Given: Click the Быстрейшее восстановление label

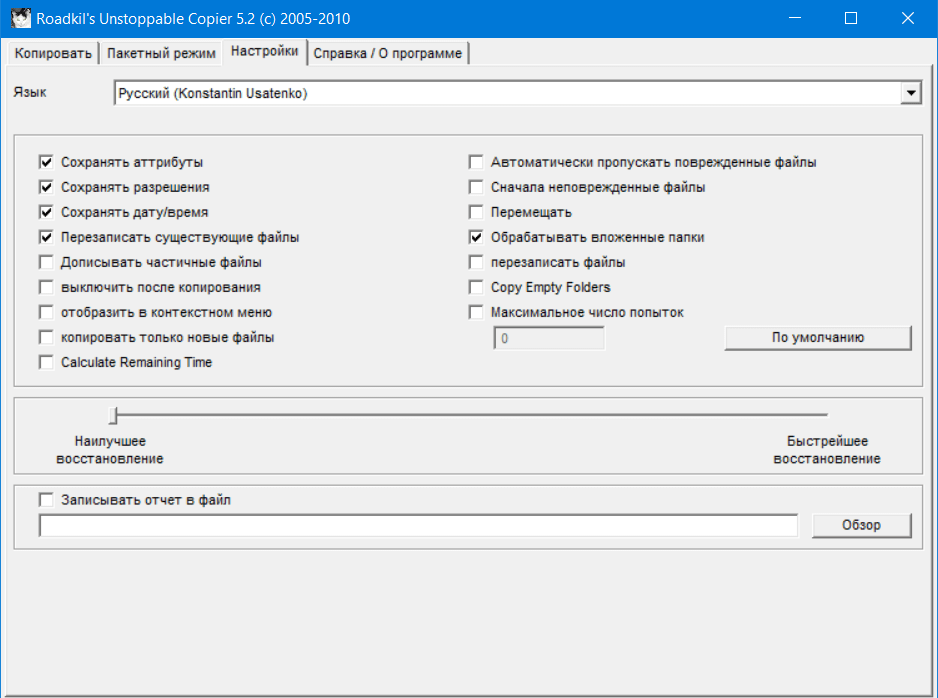Looking at the screenshot, I should pos(827,450).
